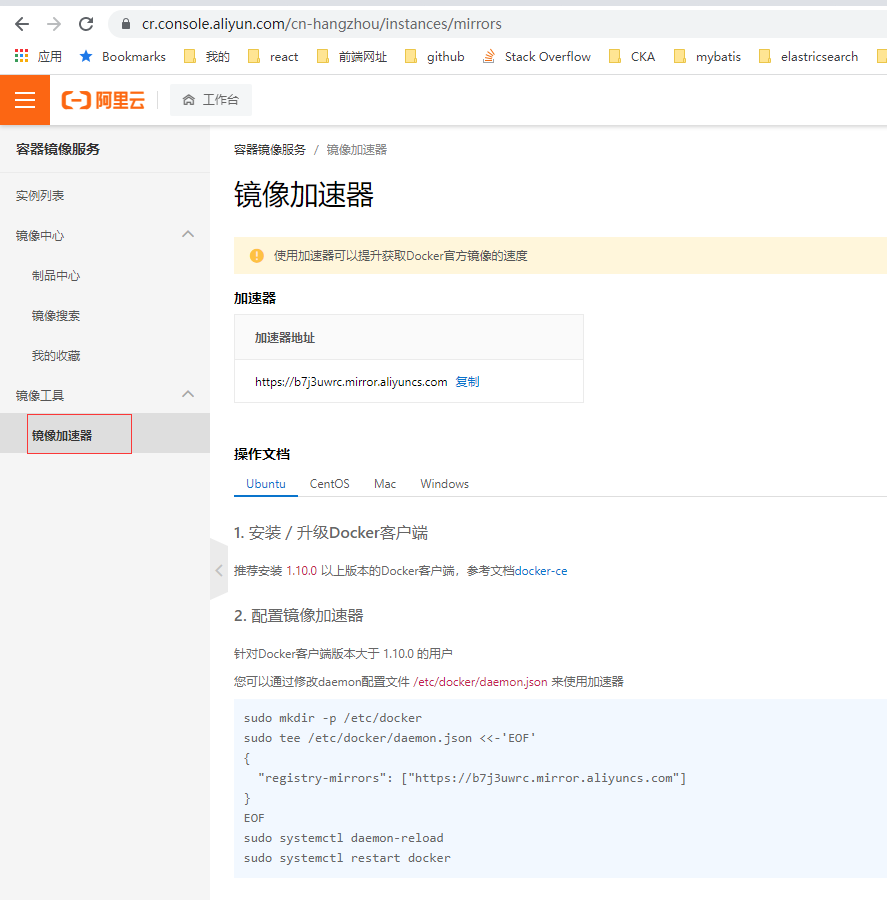This screenshot has width=887, height=900.
Task: Open the docker-ce documentation link
Action: (x=541, y=571)
